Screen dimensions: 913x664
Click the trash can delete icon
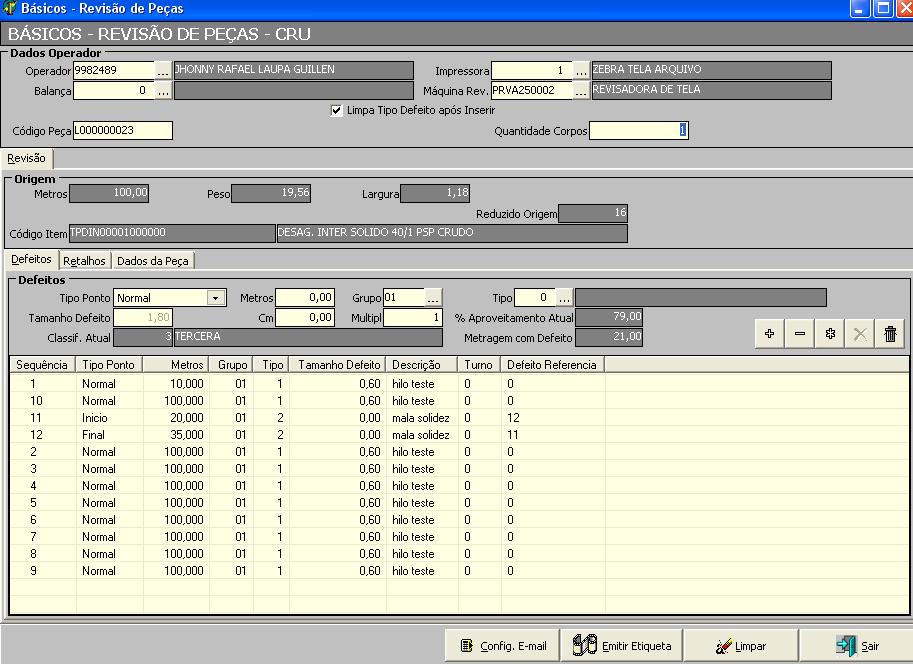tap(889, 335)
